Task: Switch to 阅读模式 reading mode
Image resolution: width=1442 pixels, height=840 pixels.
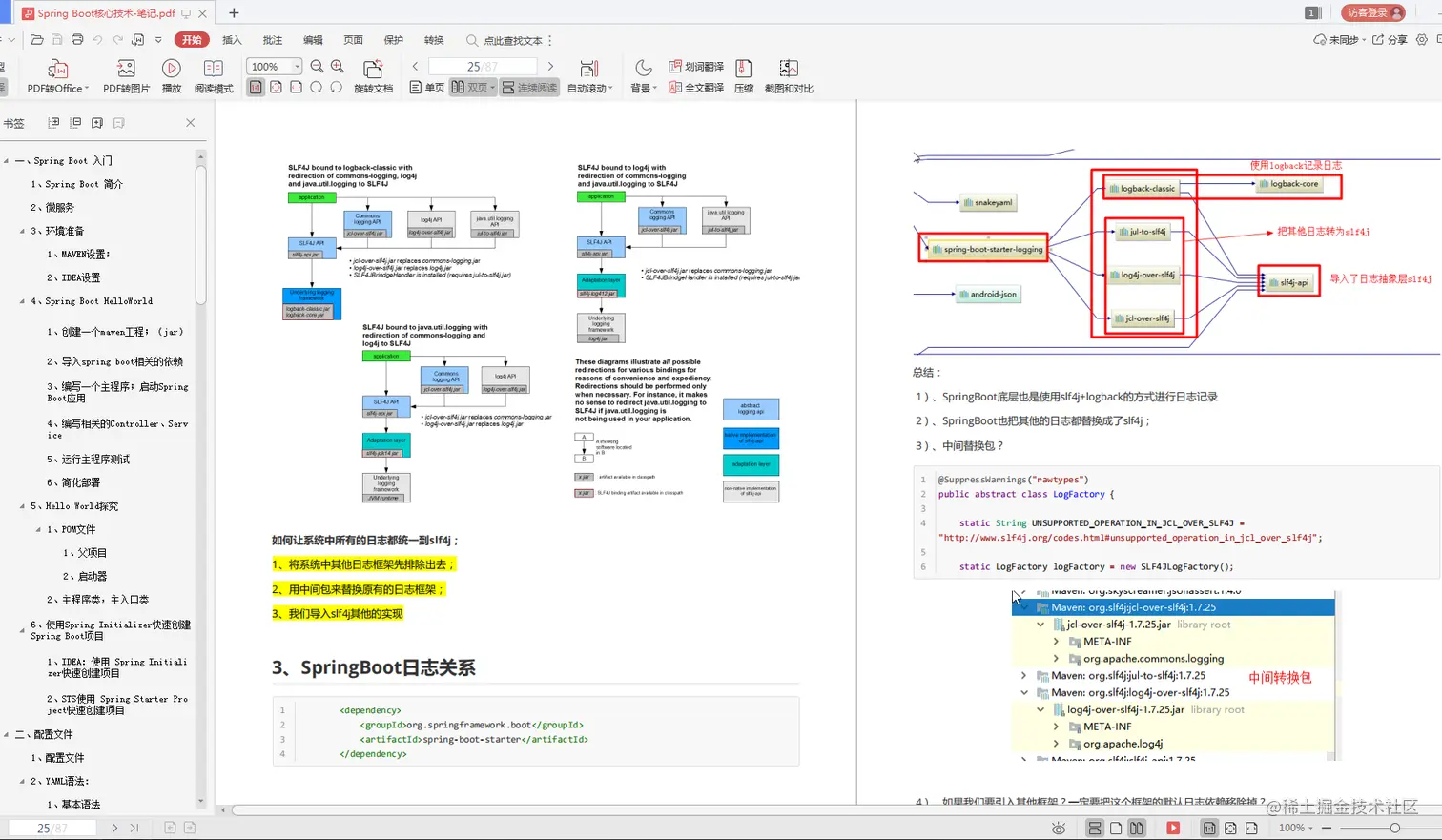Action: 214,76
